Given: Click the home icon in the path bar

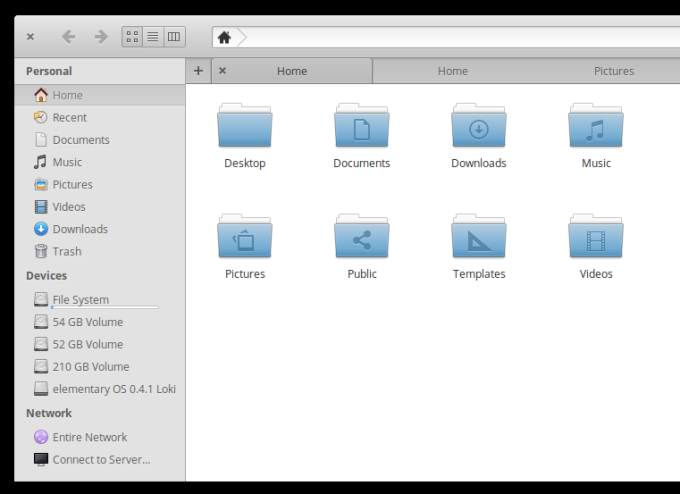Looking at the screenshot, I should 224,37.
